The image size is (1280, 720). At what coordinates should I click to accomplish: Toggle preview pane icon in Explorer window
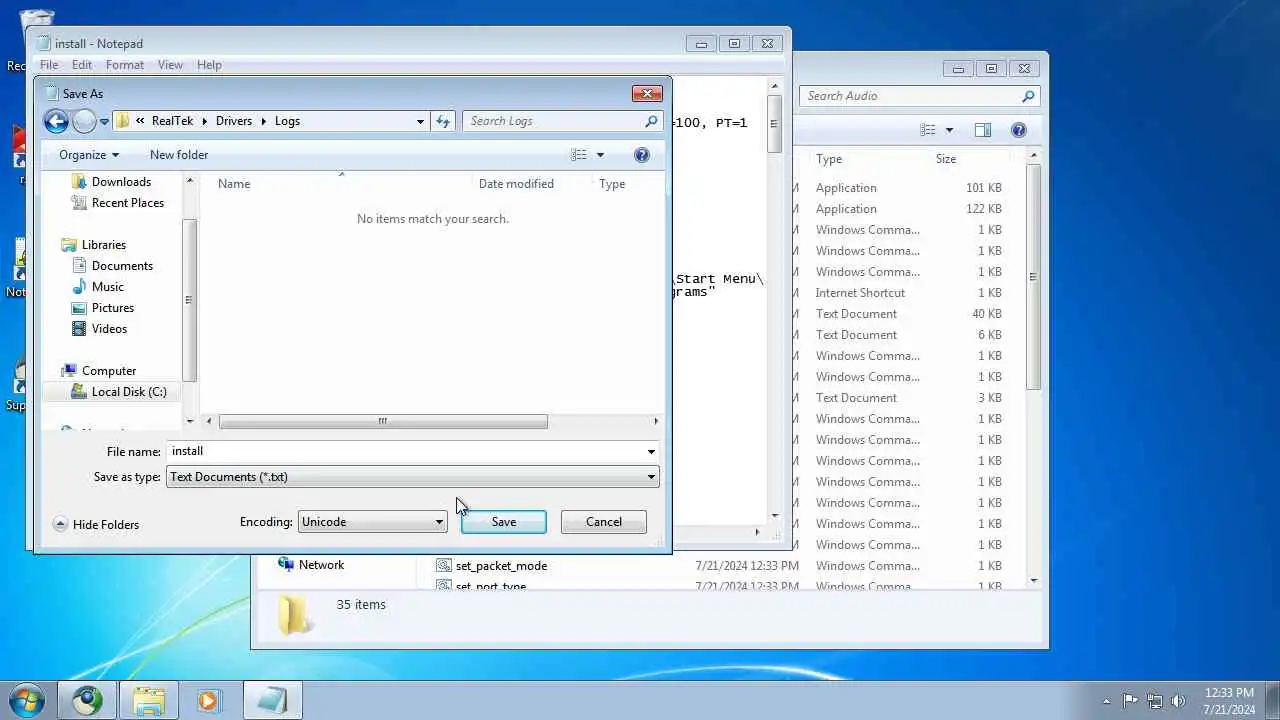pyautogui.click(x=983, y=130)
